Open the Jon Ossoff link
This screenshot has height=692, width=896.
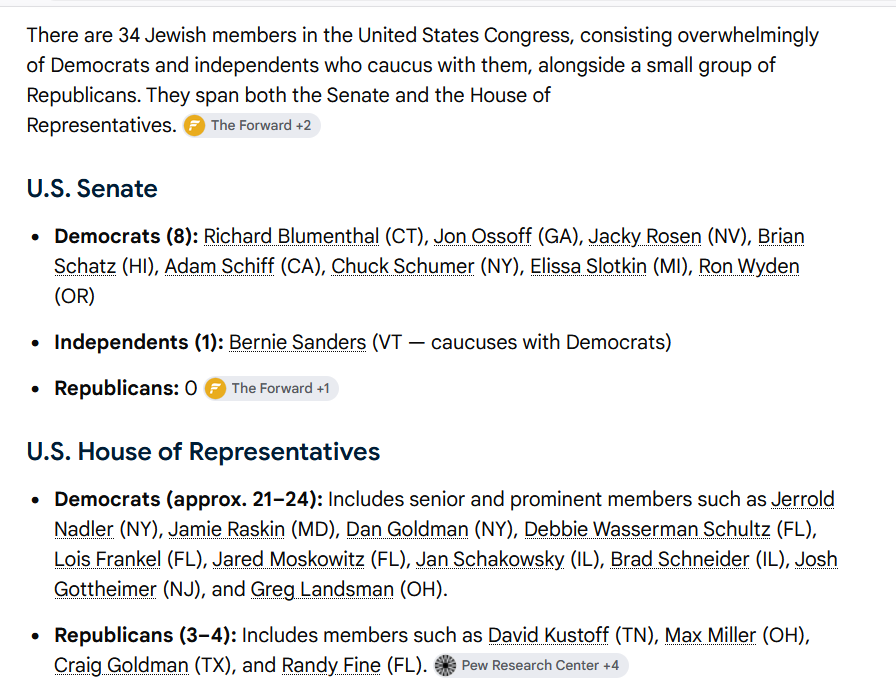483,237
